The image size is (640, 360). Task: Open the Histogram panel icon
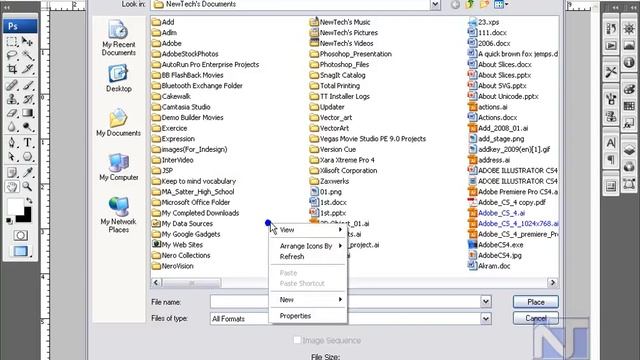coord(629,45)
